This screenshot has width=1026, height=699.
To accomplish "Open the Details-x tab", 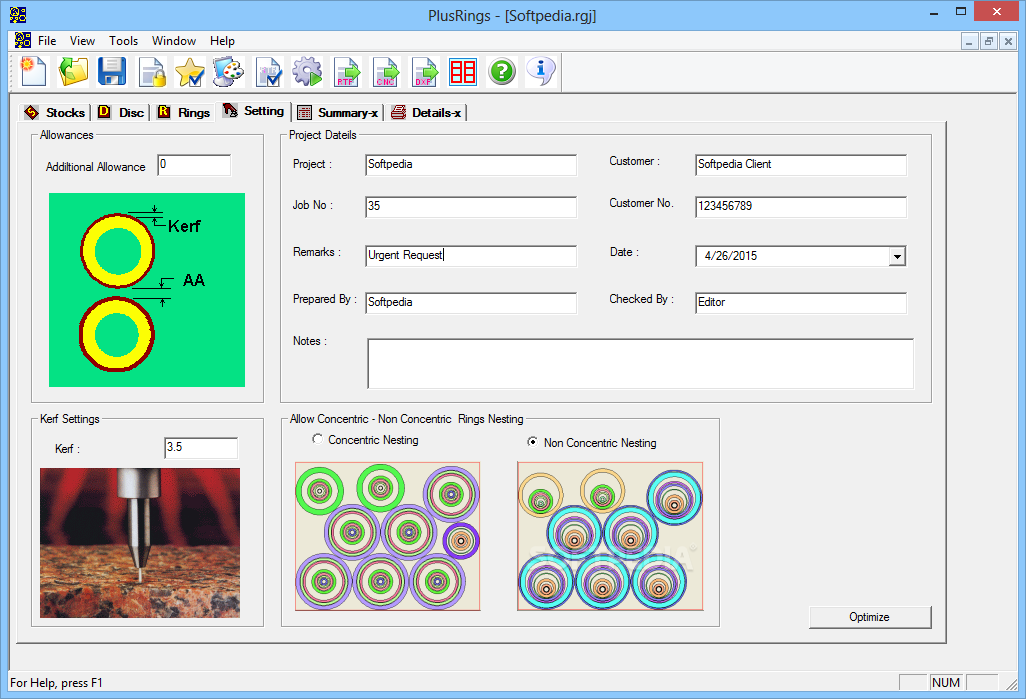I will [x=426, y=113].
